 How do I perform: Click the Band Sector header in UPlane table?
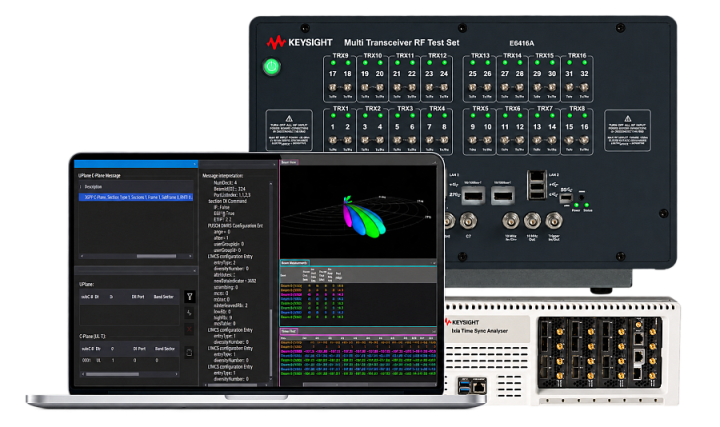pyautogui.click(x=163, y=297)
